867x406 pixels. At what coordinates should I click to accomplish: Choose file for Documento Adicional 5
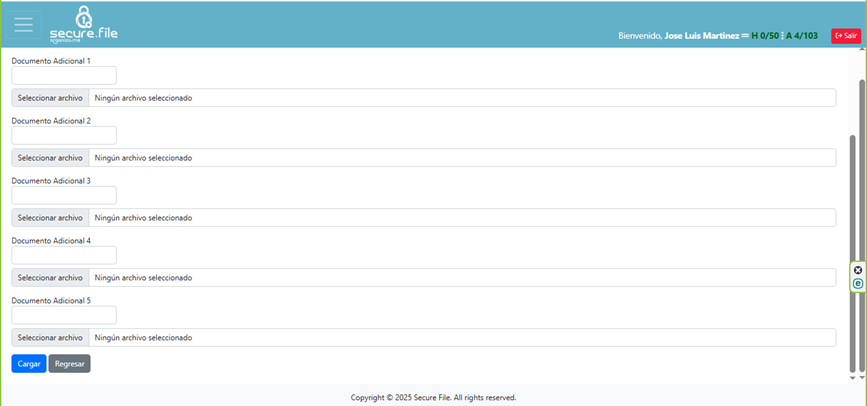(50, 338)
